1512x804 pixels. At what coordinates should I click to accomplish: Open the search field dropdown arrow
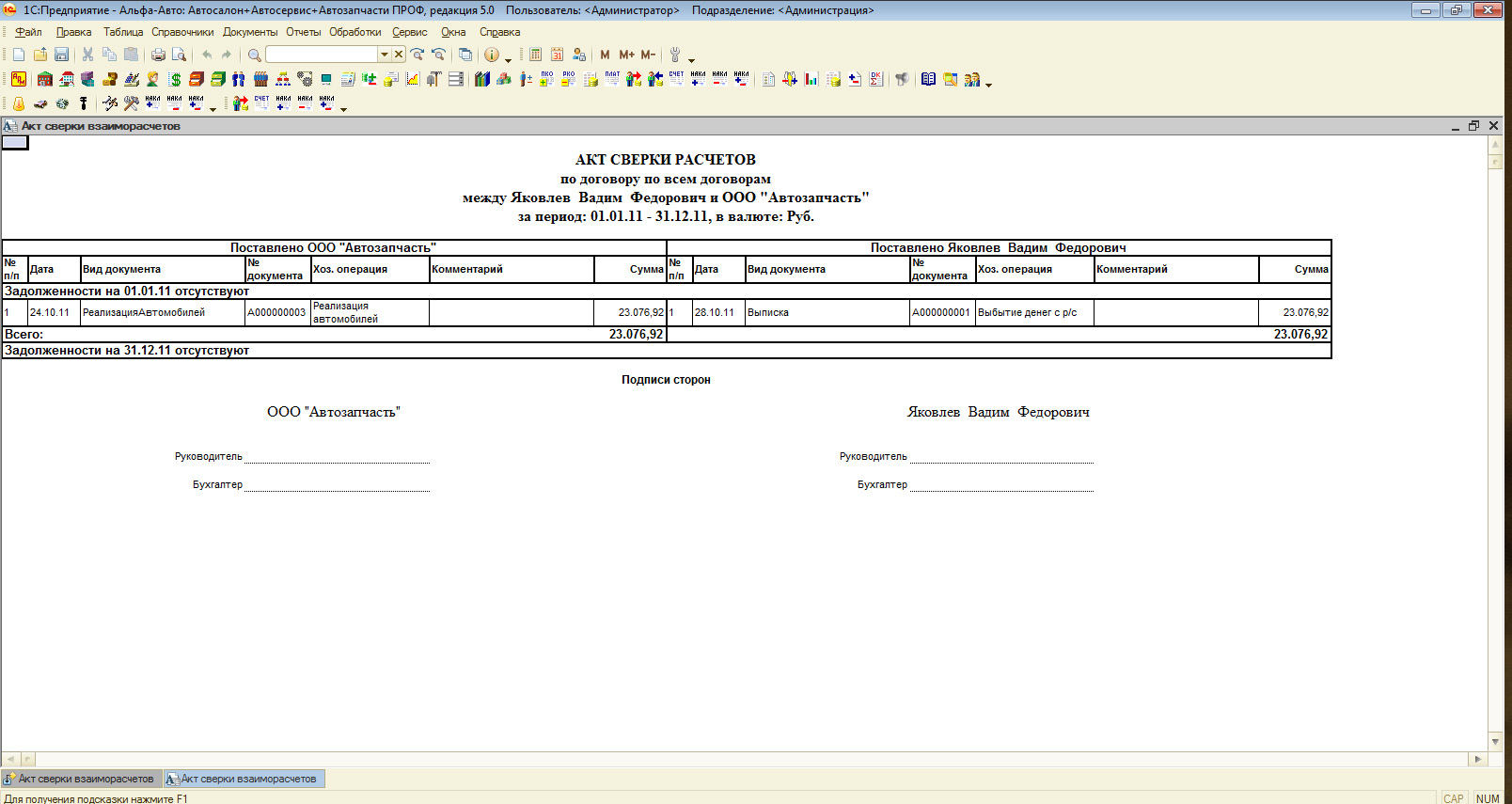pyautogui.click(x=384, y=55)
